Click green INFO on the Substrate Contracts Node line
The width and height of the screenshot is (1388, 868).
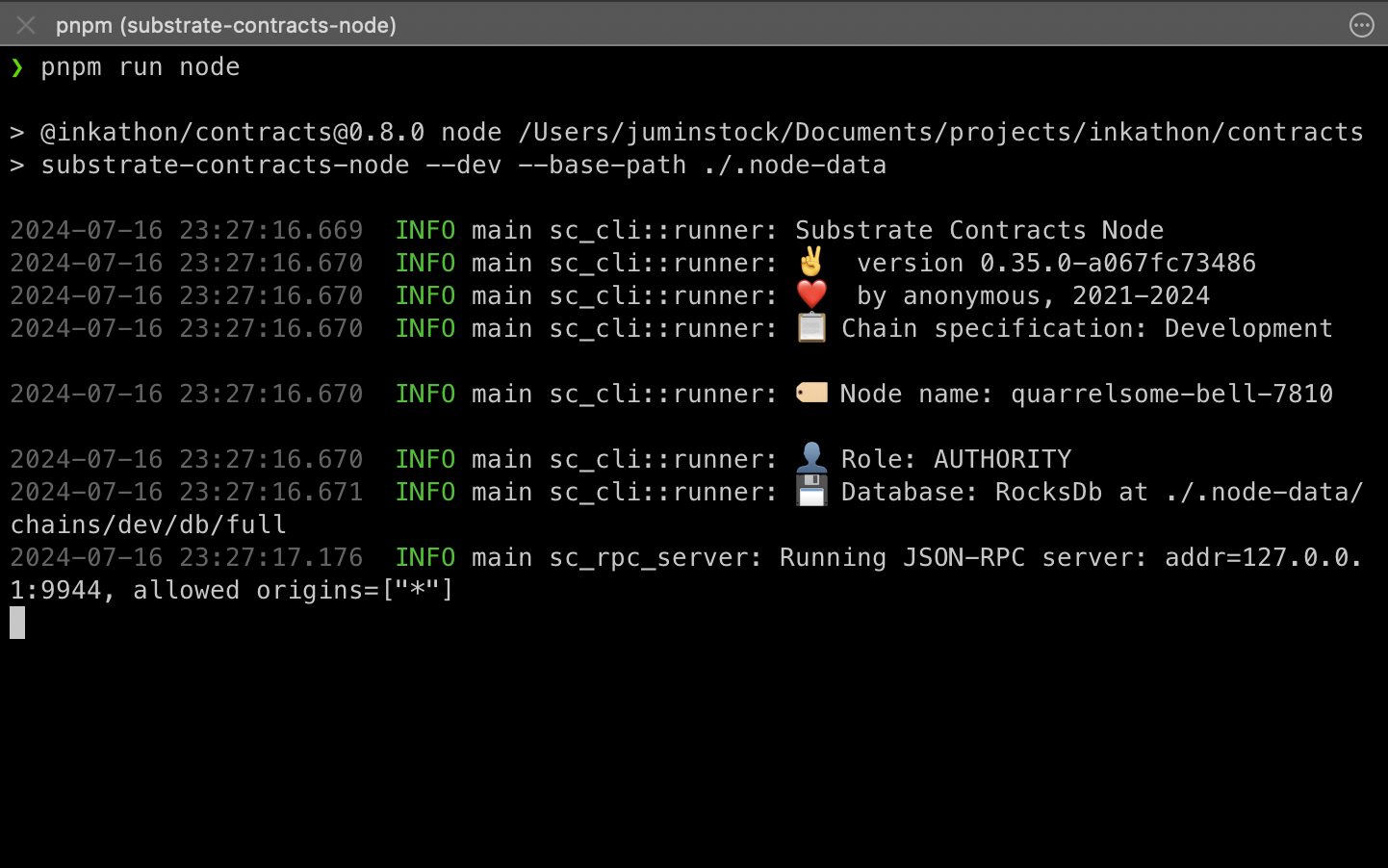coord(425,230)
